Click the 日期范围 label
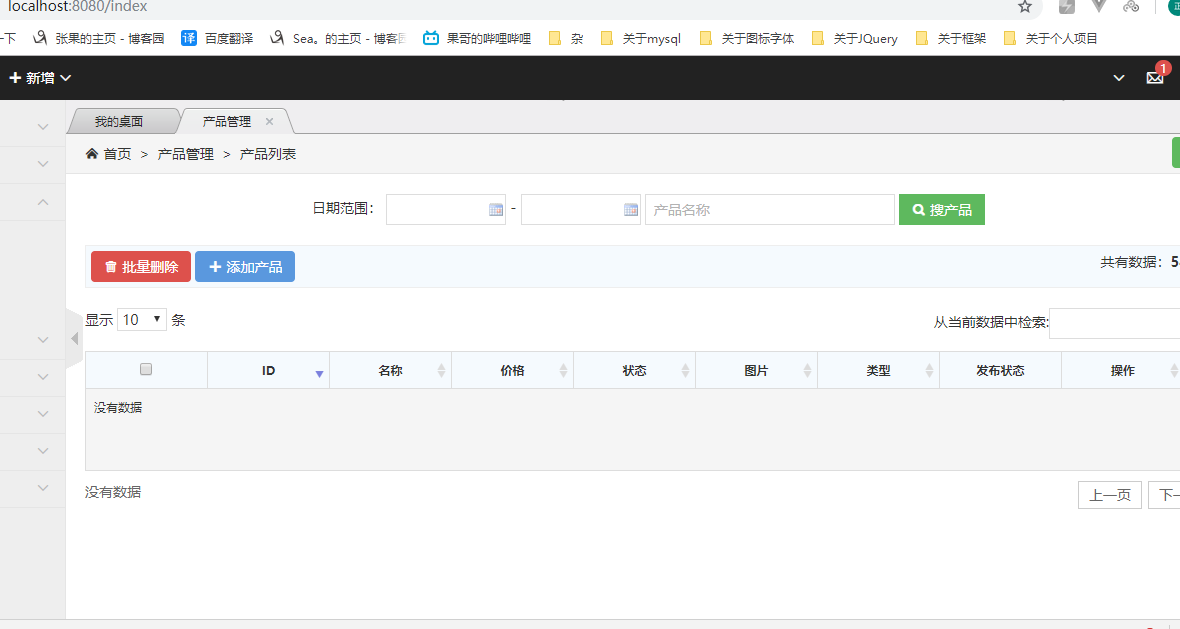This screenshot has width=1180, height=629. click(342, 208)
